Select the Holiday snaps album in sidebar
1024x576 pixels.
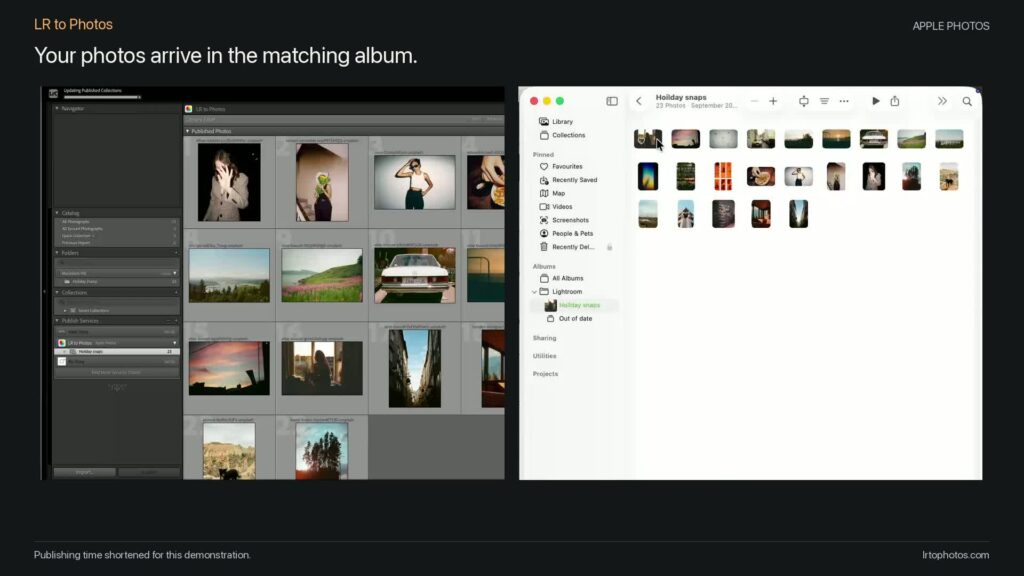click(x=573, y=305)
